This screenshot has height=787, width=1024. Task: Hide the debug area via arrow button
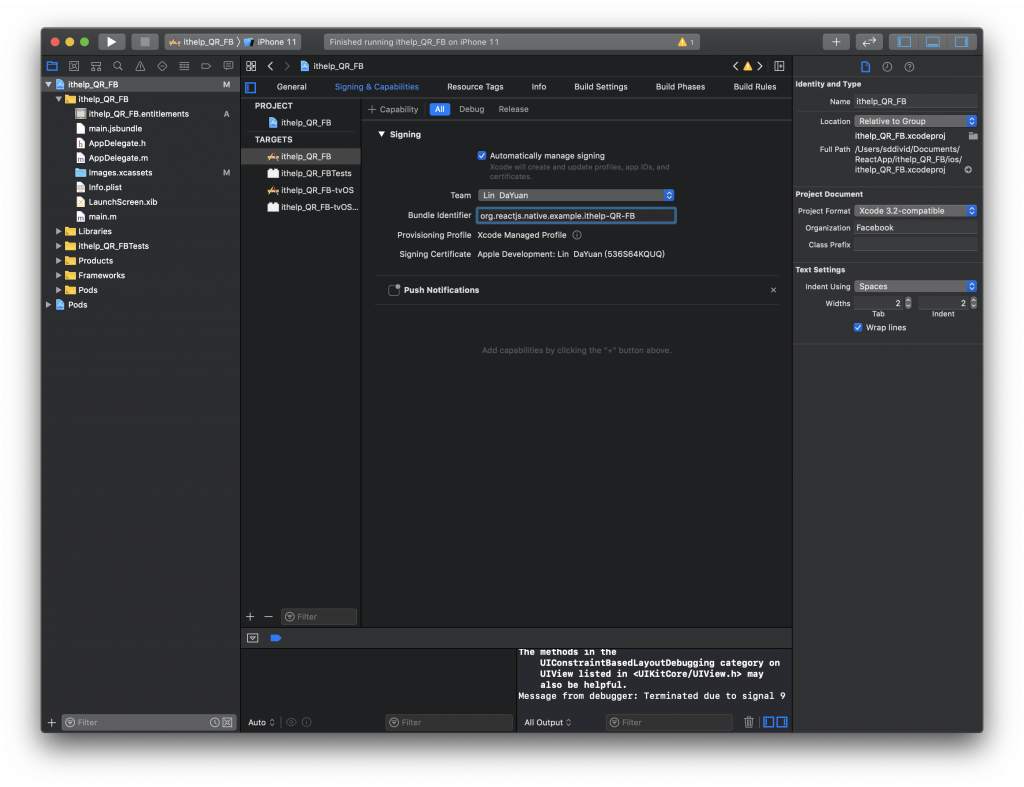pos(253,638)
